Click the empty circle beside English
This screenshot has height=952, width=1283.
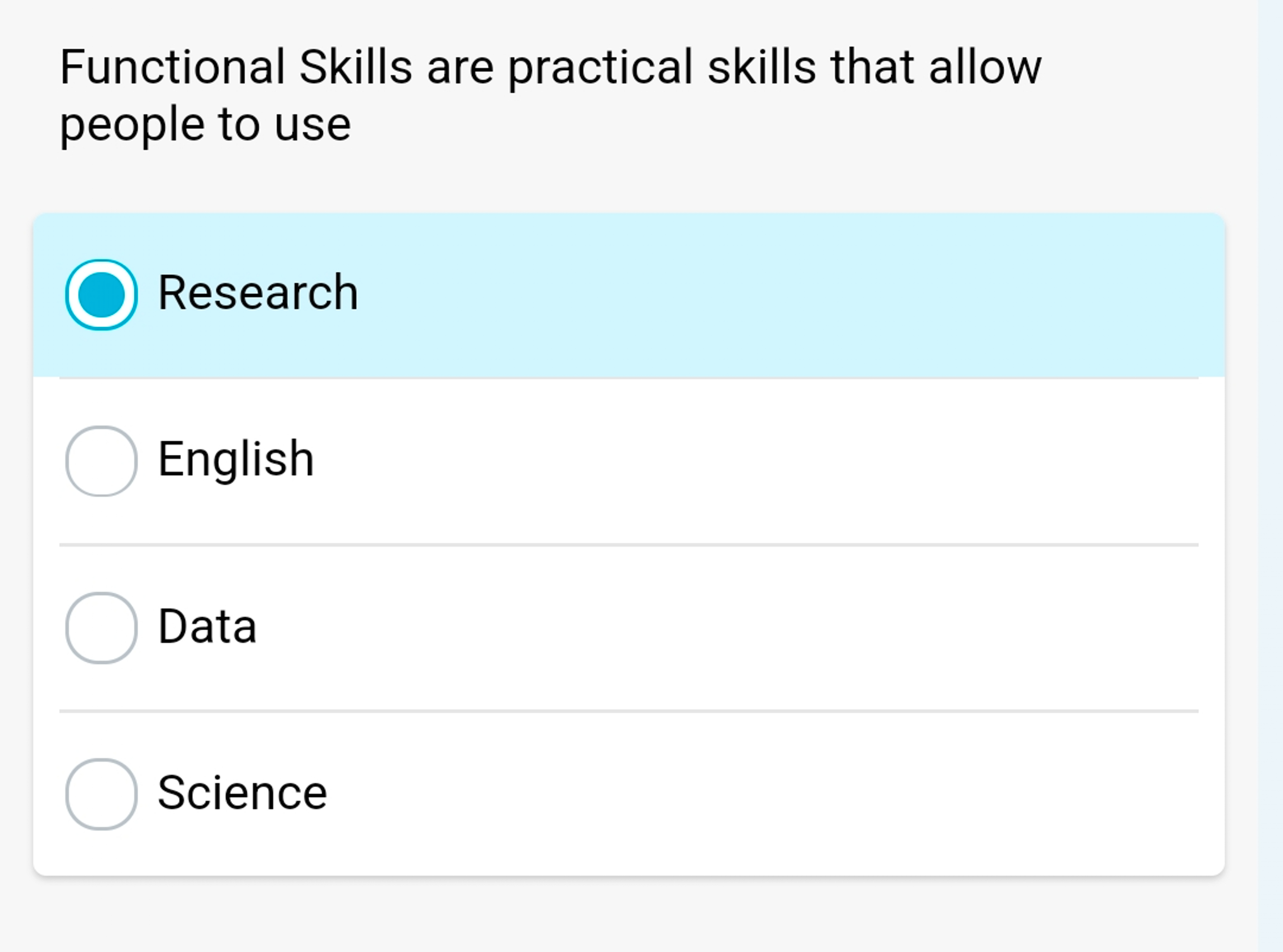point(102,458)
